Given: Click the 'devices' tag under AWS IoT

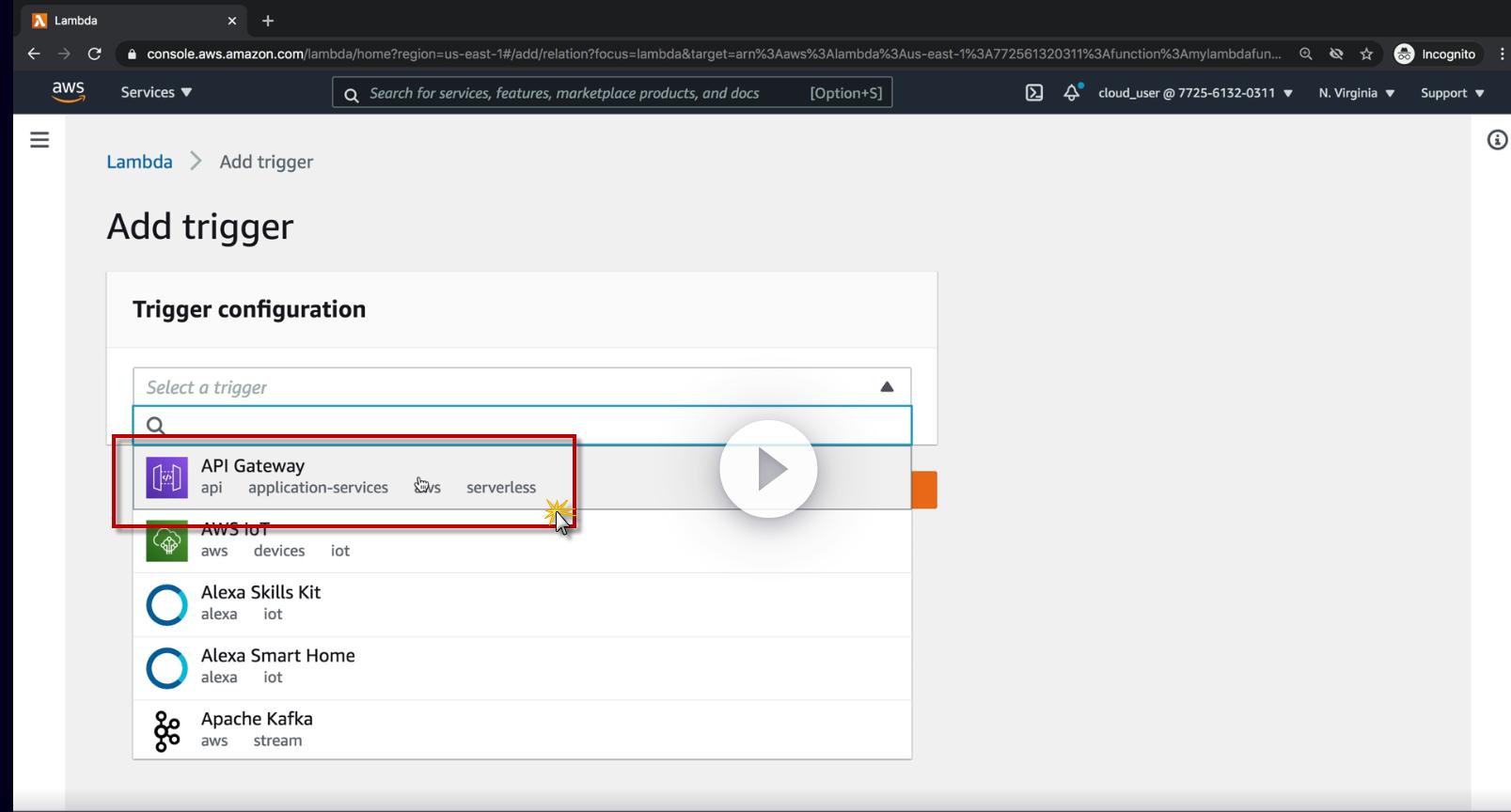Looking at the screenshot, I should (x=279, y=551).
